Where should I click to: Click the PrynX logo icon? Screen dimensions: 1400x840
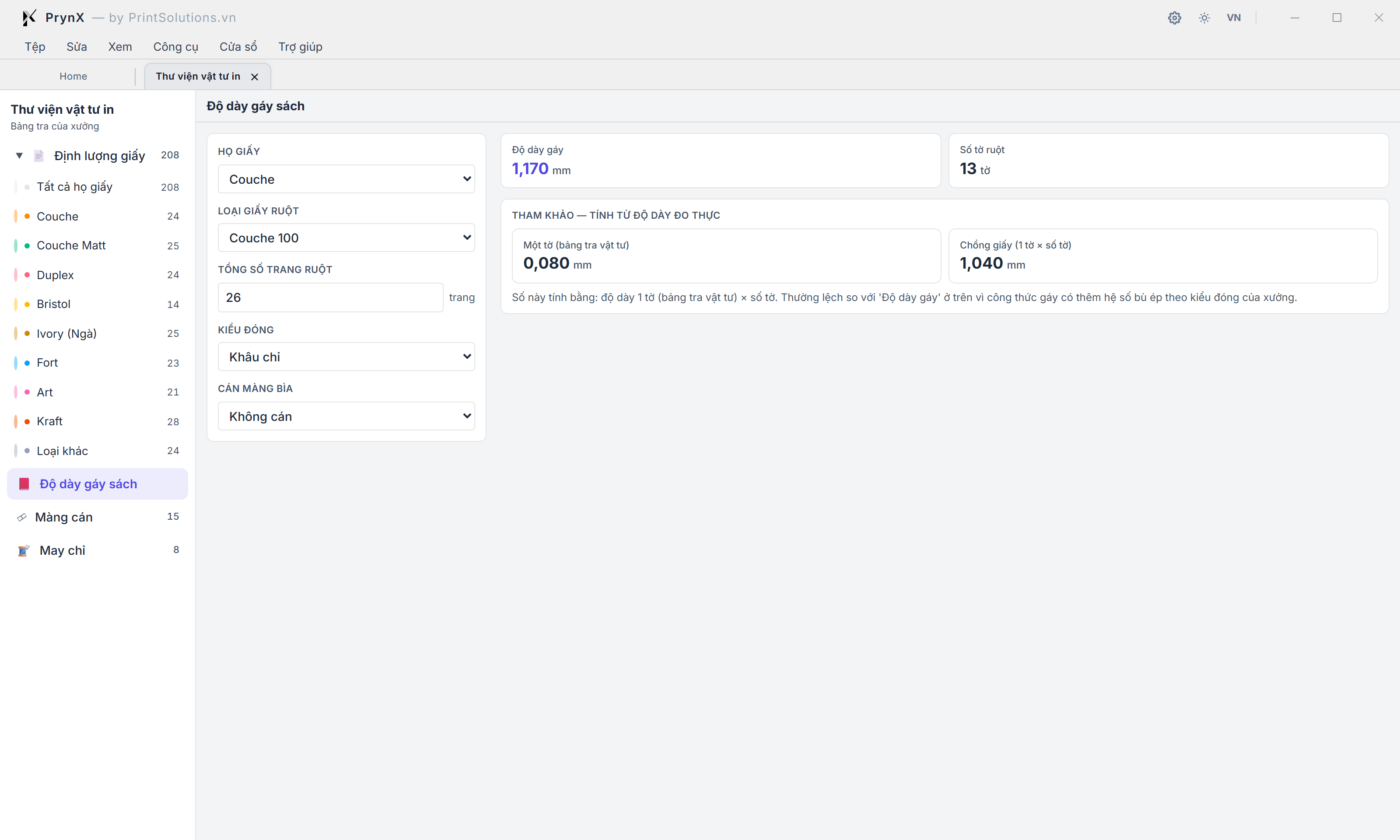[x=29, y=17]
